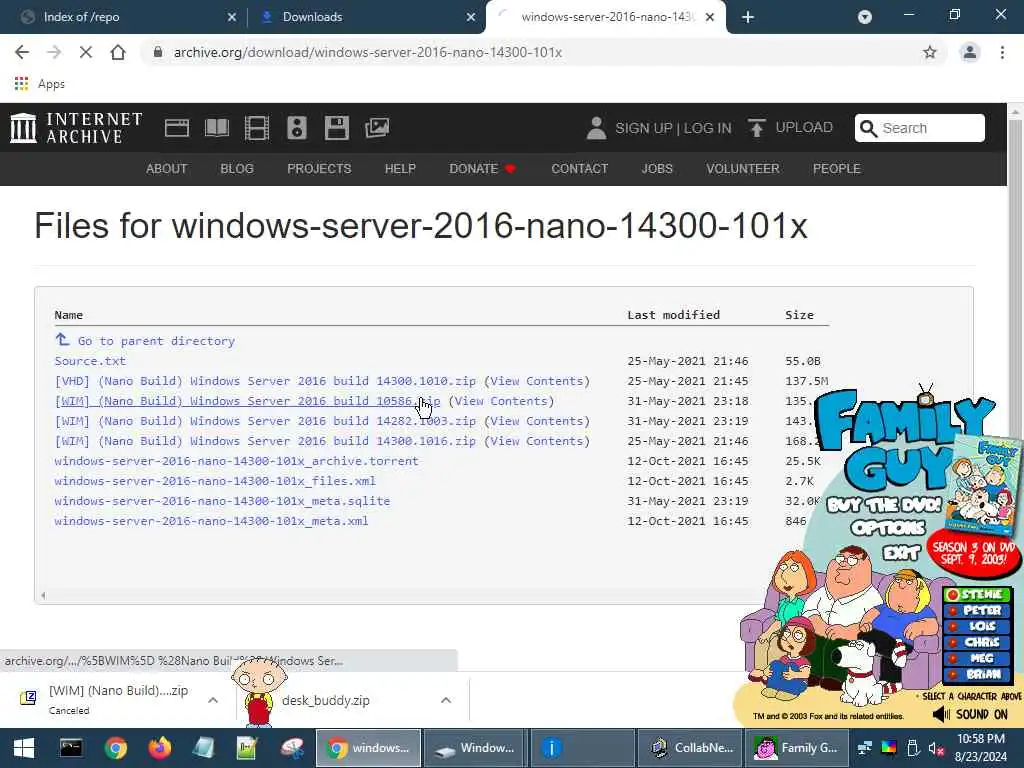Download WIM build 14282.1003.zip
Screen dimensions: 1024x768
coord(265,421)
